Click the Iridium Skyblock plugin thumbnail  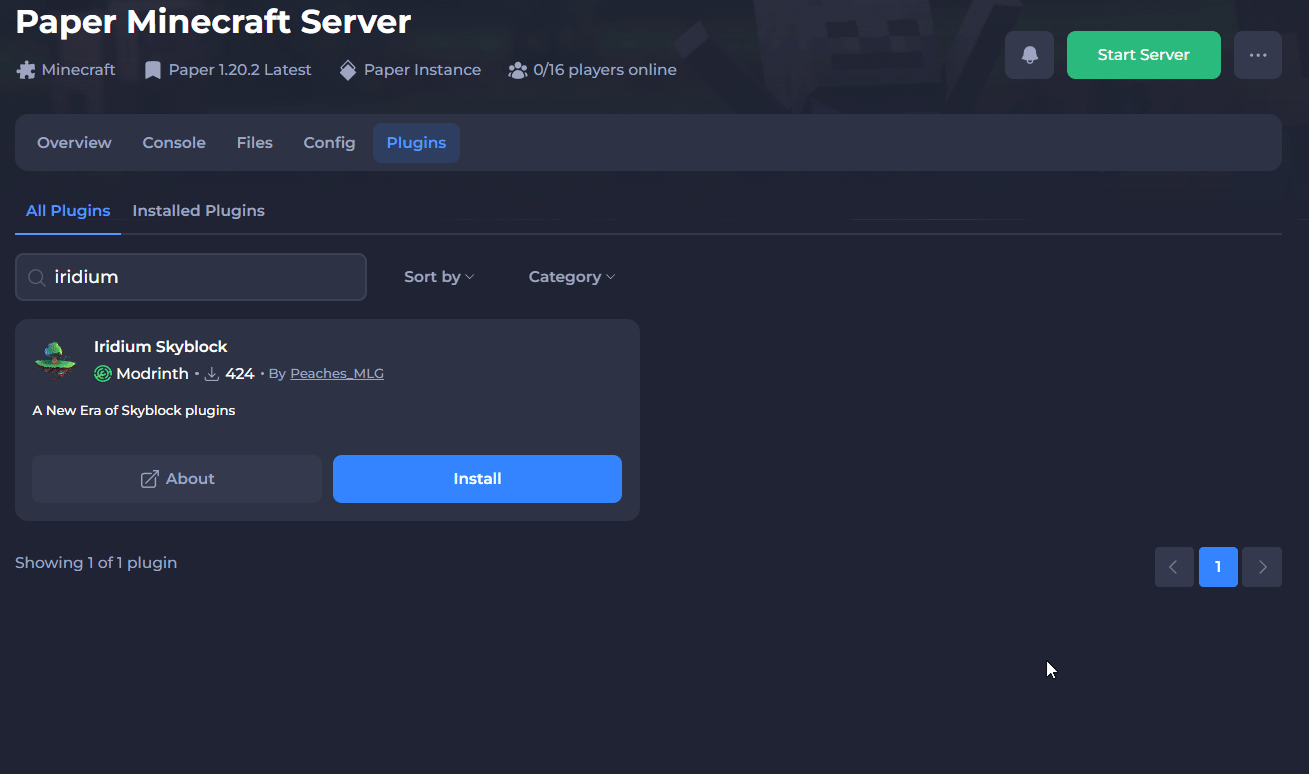coord(55,360)
